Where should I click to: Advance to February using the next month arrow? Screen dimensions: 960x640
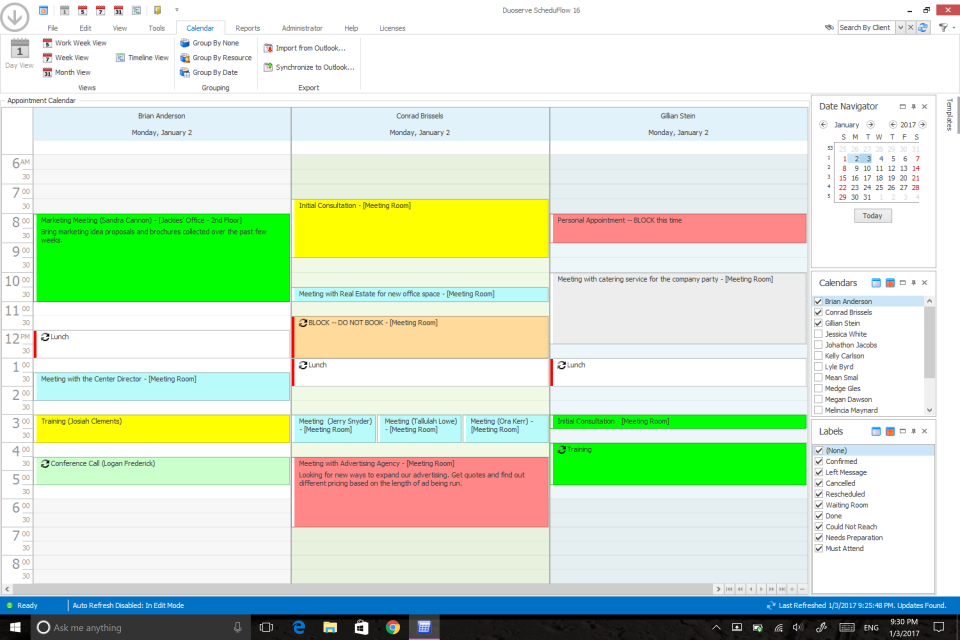(x=871, y=124)
